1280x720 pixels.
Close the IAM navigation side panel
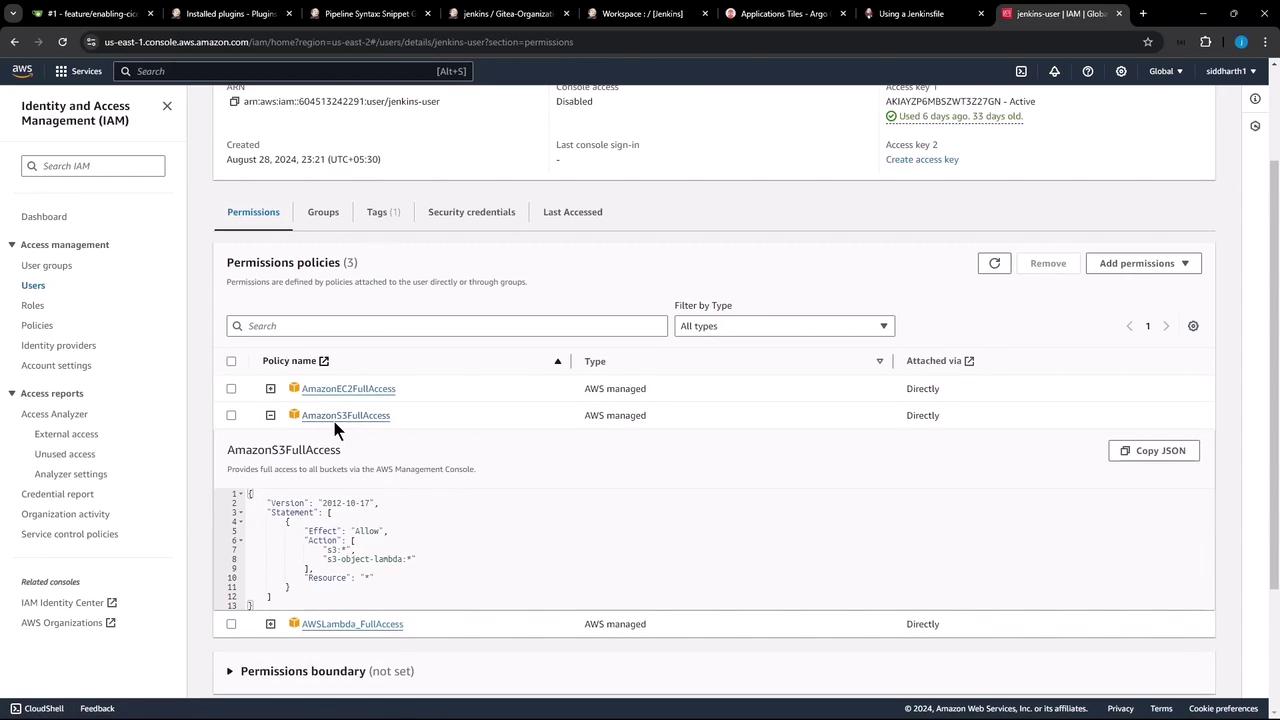coord(167,106)
